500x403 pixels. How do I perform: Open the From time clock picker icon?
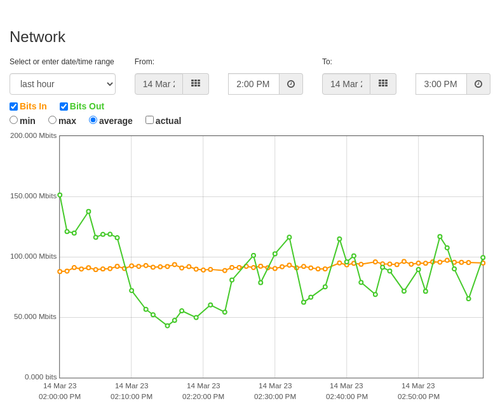point(291,84)
